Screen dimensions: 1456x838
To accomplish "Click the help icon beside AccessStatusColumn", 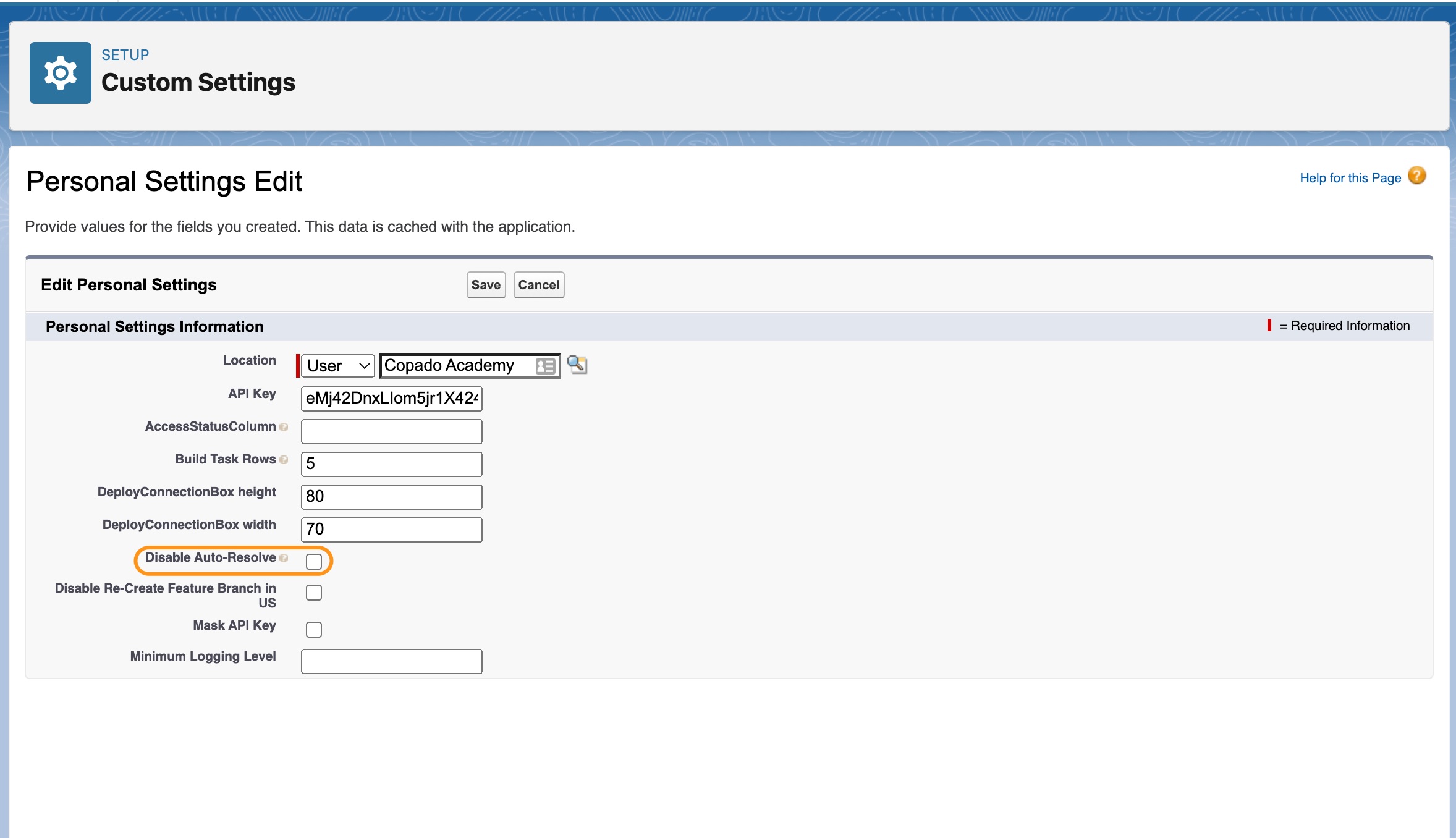I will 284,427.
